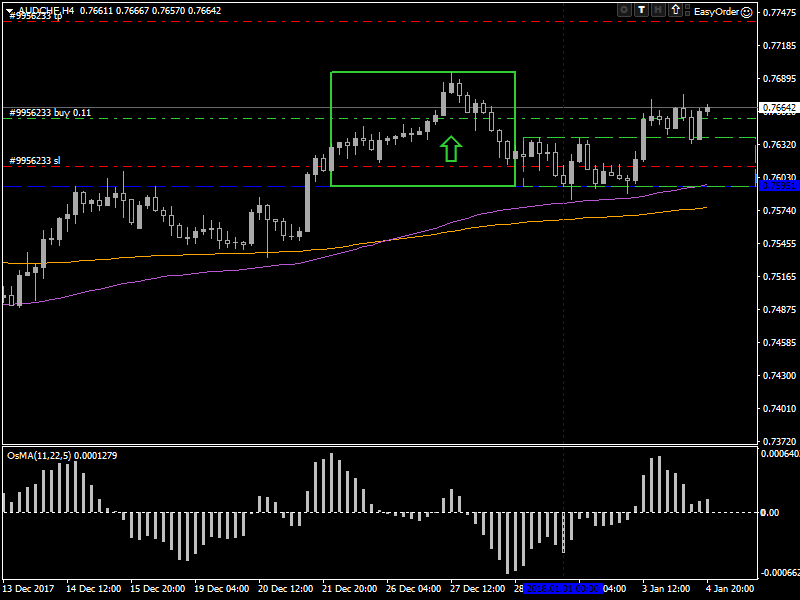This screenshot has height=600, width=800.
Task: Click the O button in chart toolbar
Action: [623, 10]
